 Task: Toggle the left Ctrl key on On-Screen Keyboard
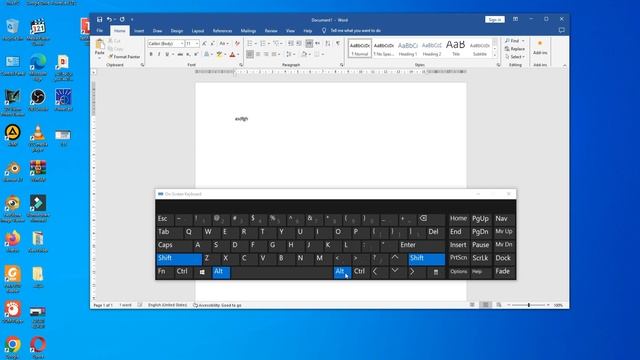tap(183, 272)
